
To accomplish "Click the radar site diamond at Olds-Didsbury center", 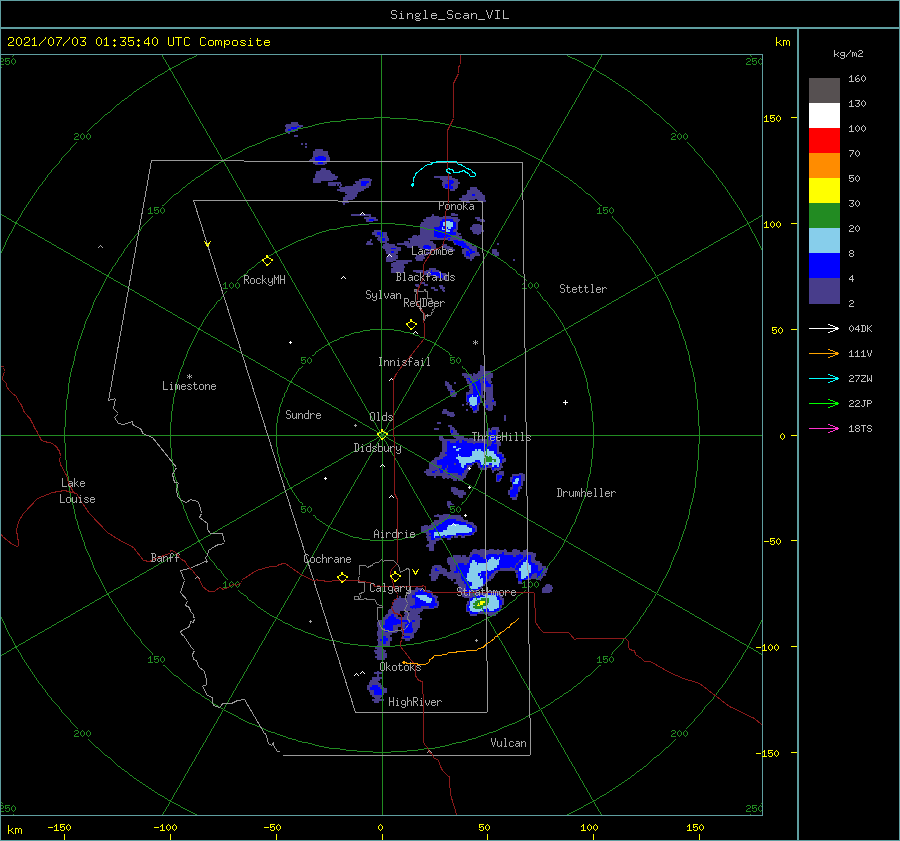I will (382, 435).
